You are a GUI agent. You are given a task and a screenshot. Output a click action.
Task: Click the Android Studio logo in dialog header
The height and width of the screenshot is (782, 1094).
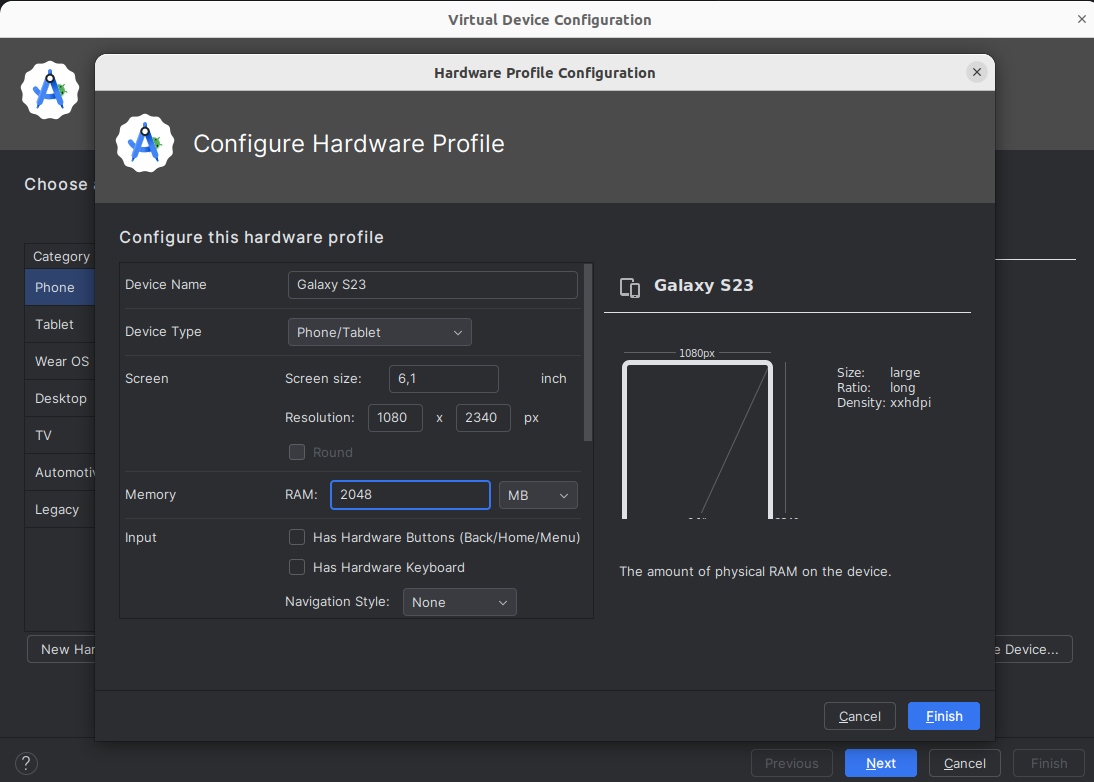pos(145,143)
